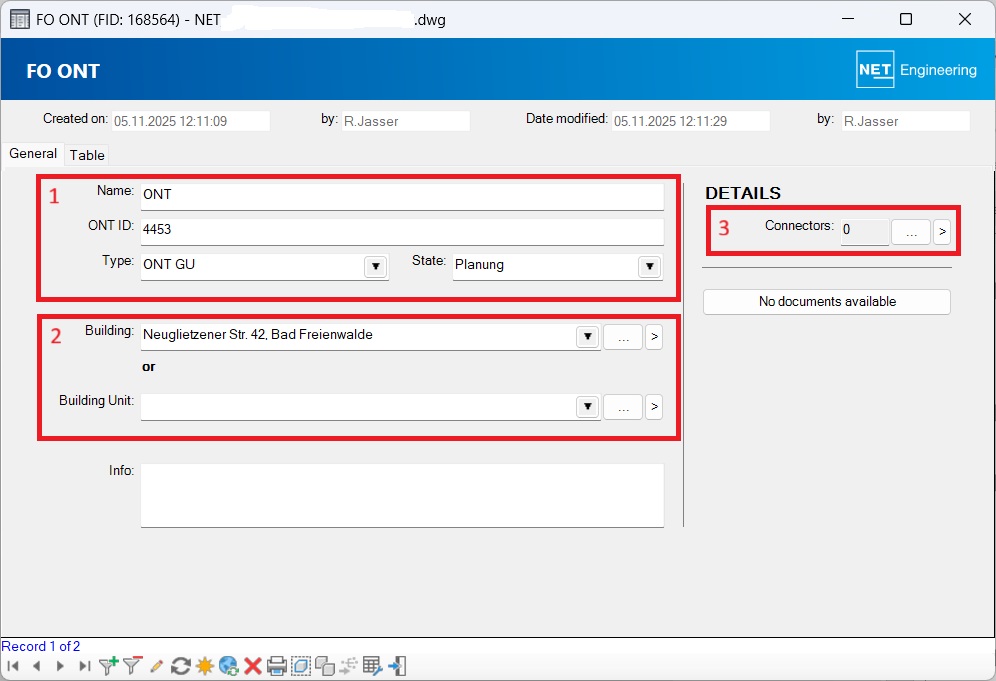
Task: Click the Connectors ellipsis button
Action: (910, 232)
